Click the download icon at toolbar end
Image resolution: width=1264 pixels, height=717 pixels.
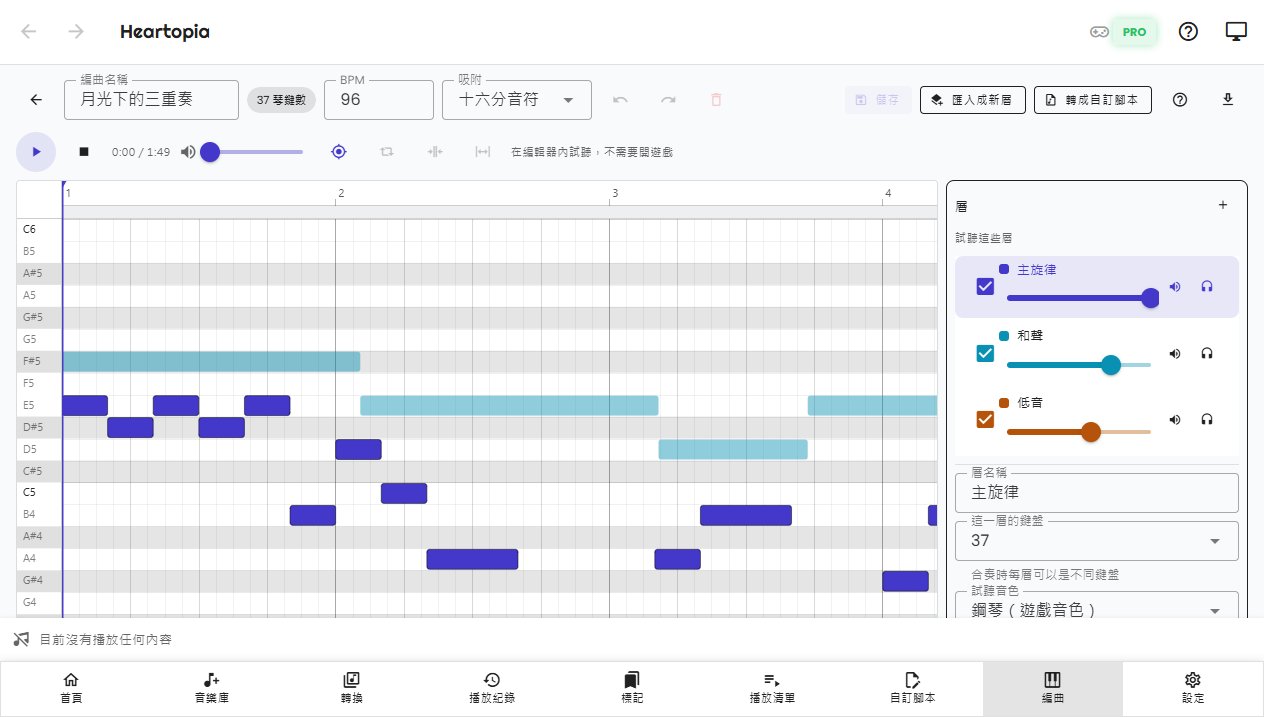(x=1228, y=100)
